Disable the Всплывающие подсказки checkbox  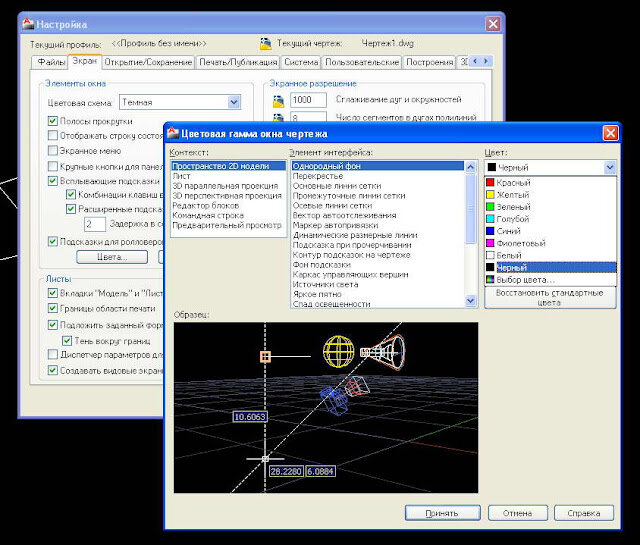pos(53,181)
